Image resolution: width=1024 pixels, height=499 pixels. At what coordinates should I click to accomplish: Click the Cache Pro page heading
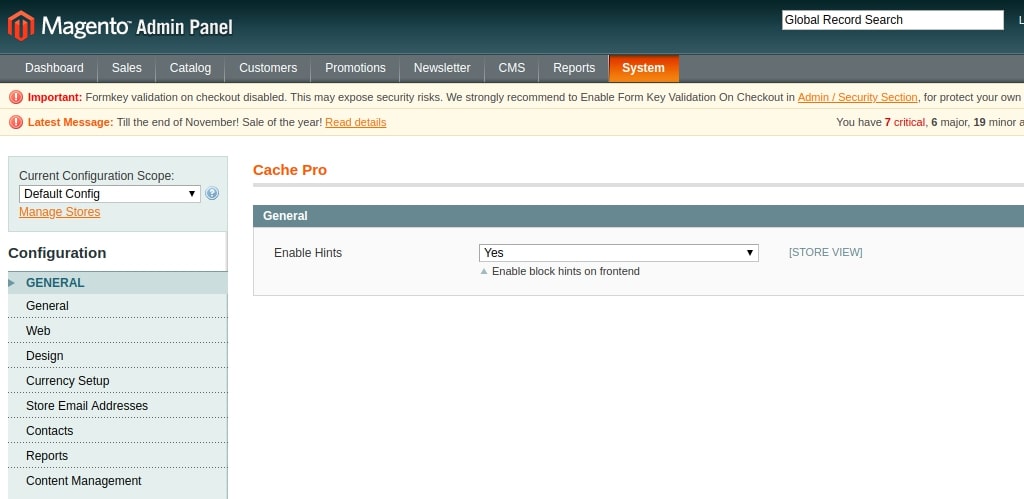pyautogui.click(x=290, y=170)
